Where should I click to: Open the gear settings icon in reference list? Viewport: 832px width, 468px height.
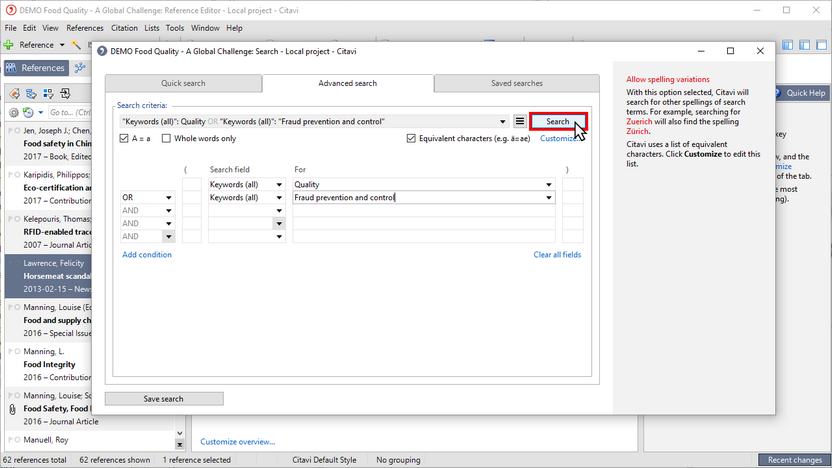(x=14, y=112)
